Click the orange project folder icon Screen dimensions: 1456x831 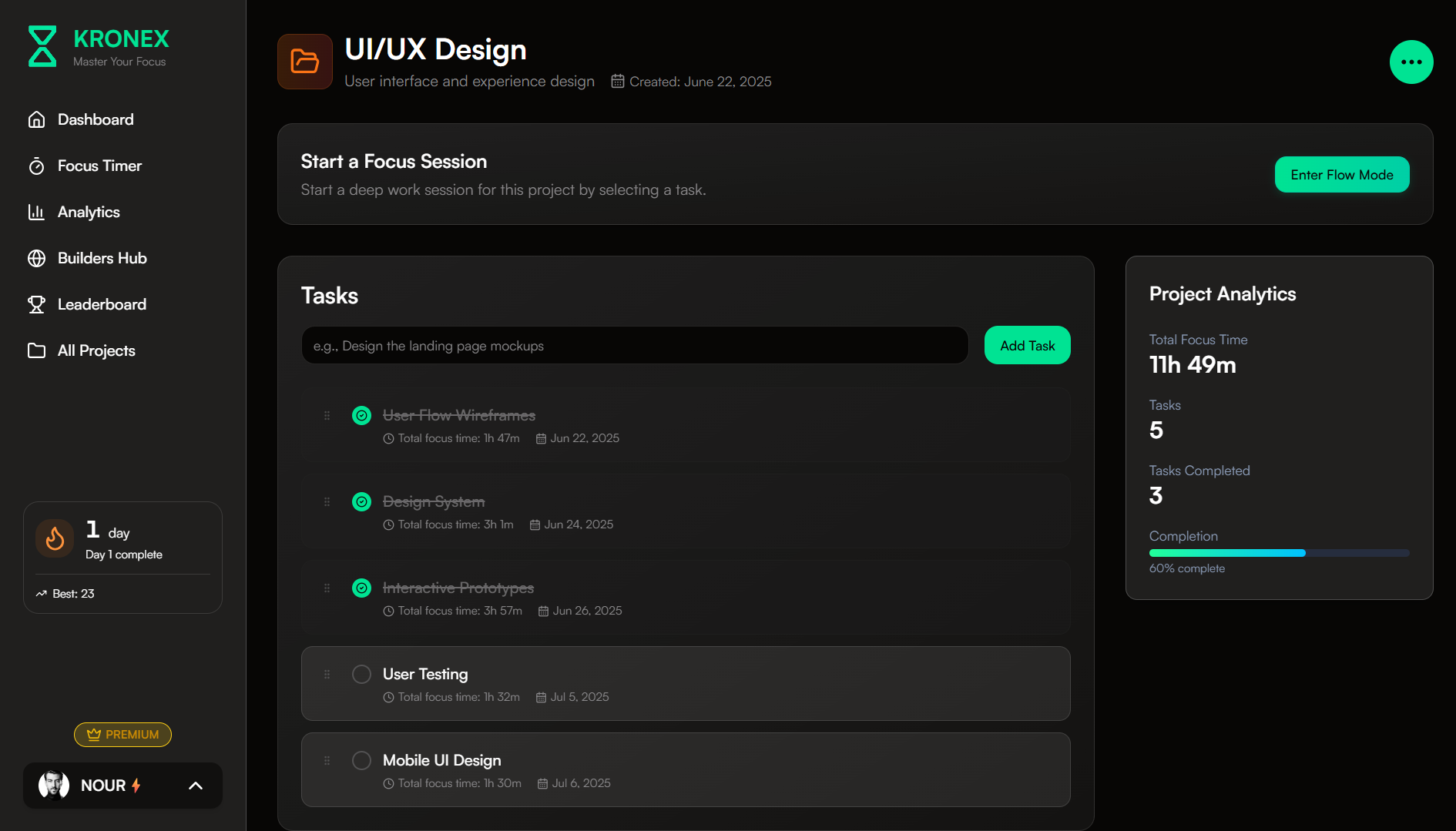click(x=305, y=62)
